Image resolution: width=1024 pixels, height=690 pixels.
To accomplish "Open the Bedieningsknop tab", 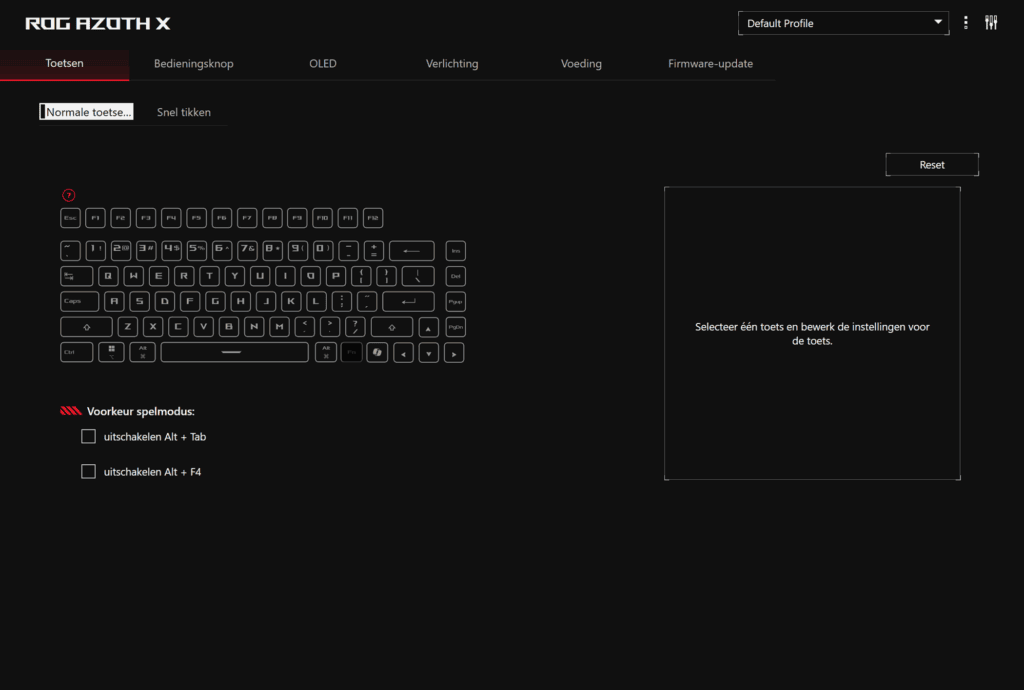I will [x=194, y=63].
